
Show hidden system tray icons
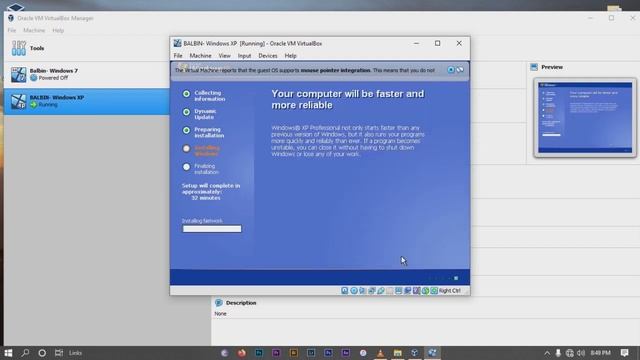pyautogui.click(x=547, y=353)
